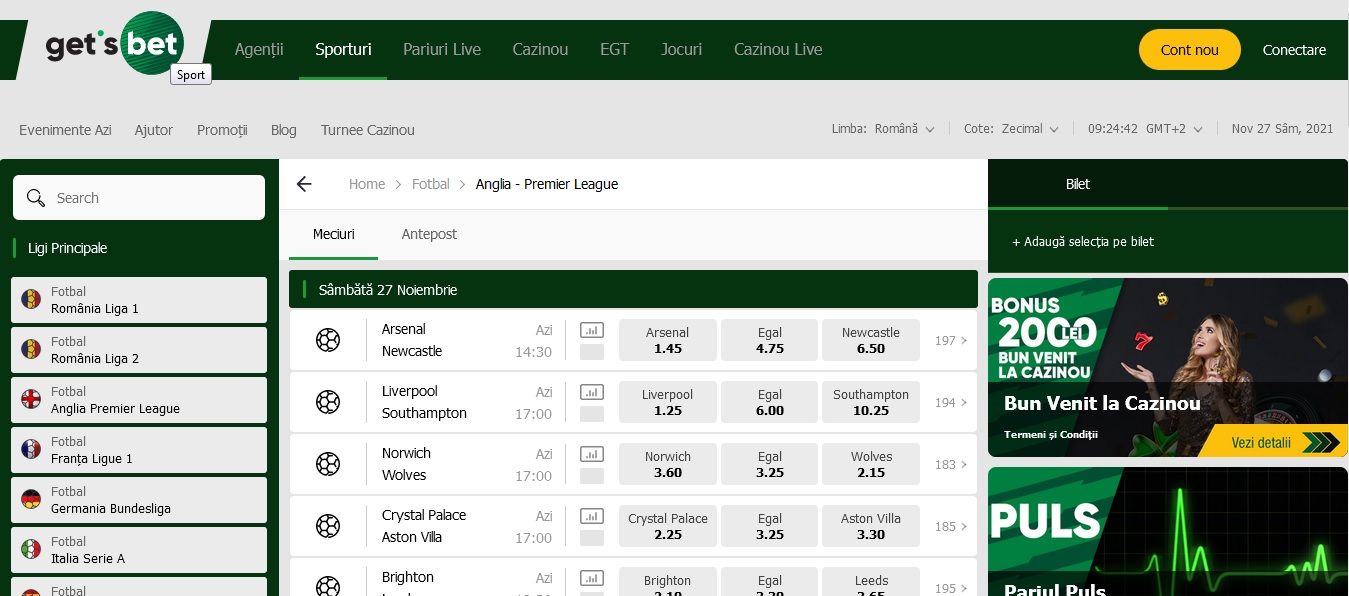Bet on Arsenal to win at 1.45
Viewport: 1349px width, 596px height.
pyautogui.click(x=668, y=340)
